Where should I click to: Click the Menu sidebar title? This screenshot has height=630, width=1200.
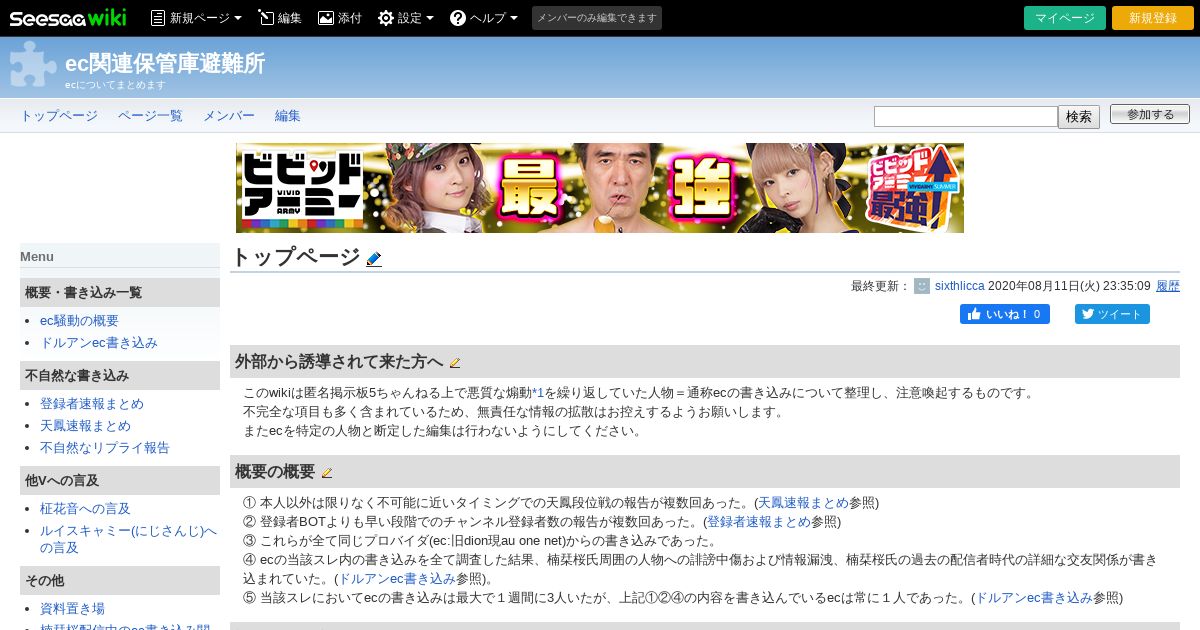pyautogui.click(x=37, y=256)
